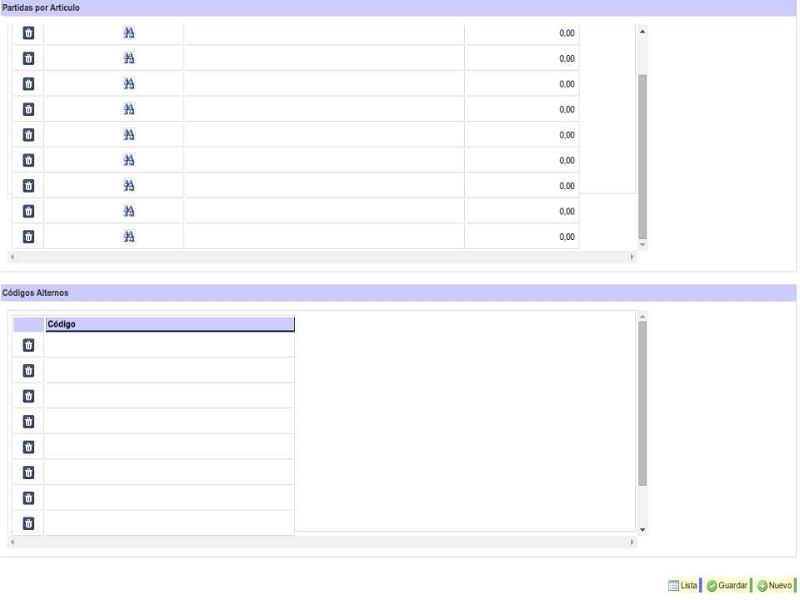Click left arrow on Códigos Alternos horizontal scrollbar
The height and width of the screenshot is (600, 800).
11,542
